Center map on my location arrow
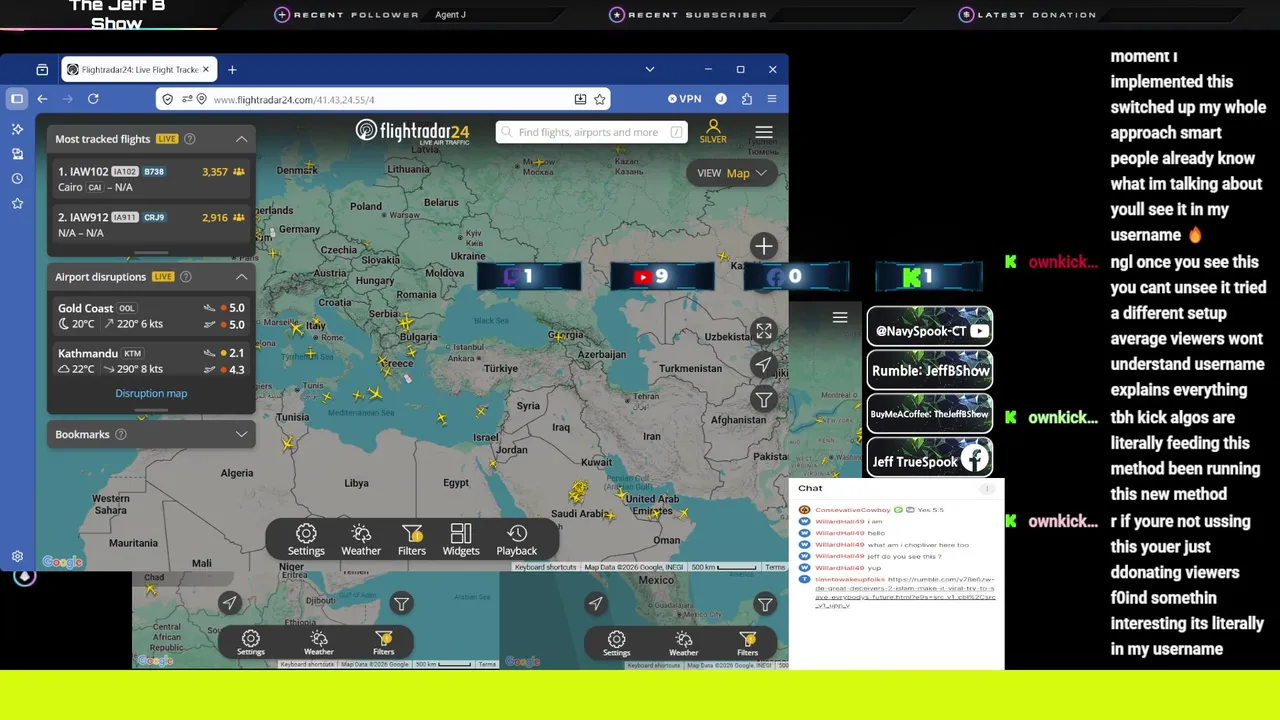The image size is (1280, 720). 764,365
